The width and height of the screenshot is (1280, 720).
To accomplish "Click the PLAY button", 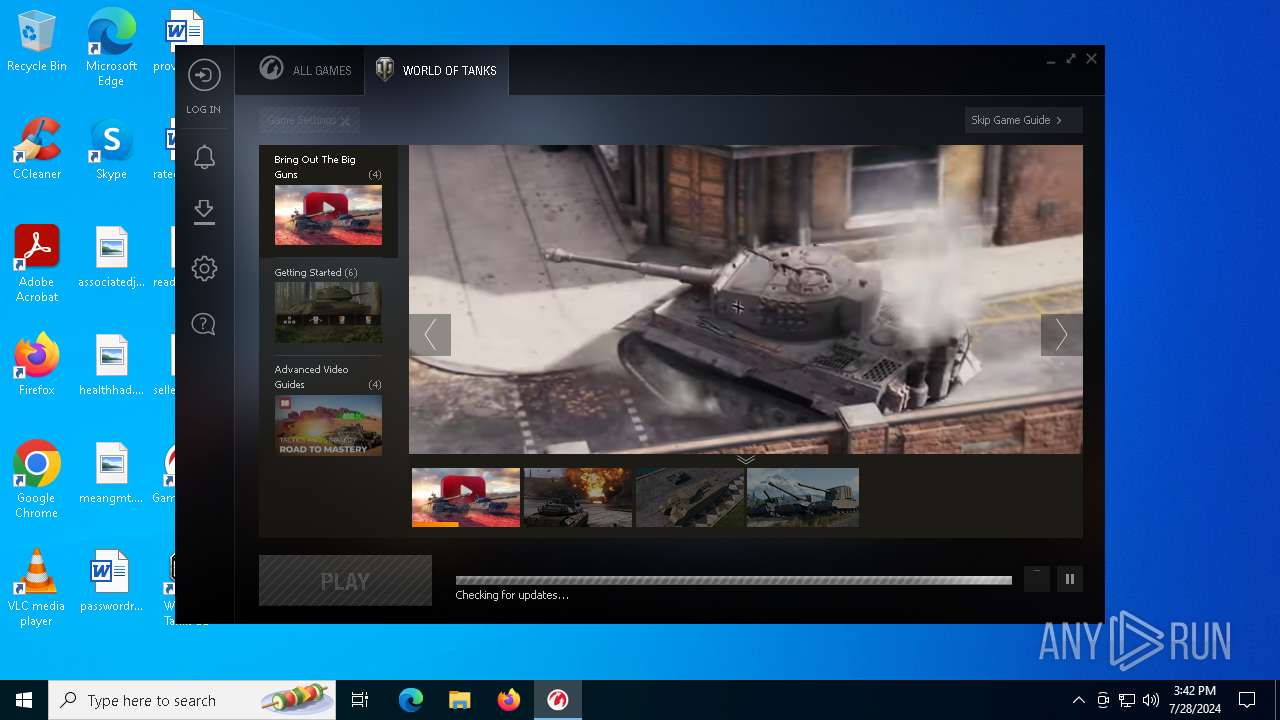I will point(345,581).
